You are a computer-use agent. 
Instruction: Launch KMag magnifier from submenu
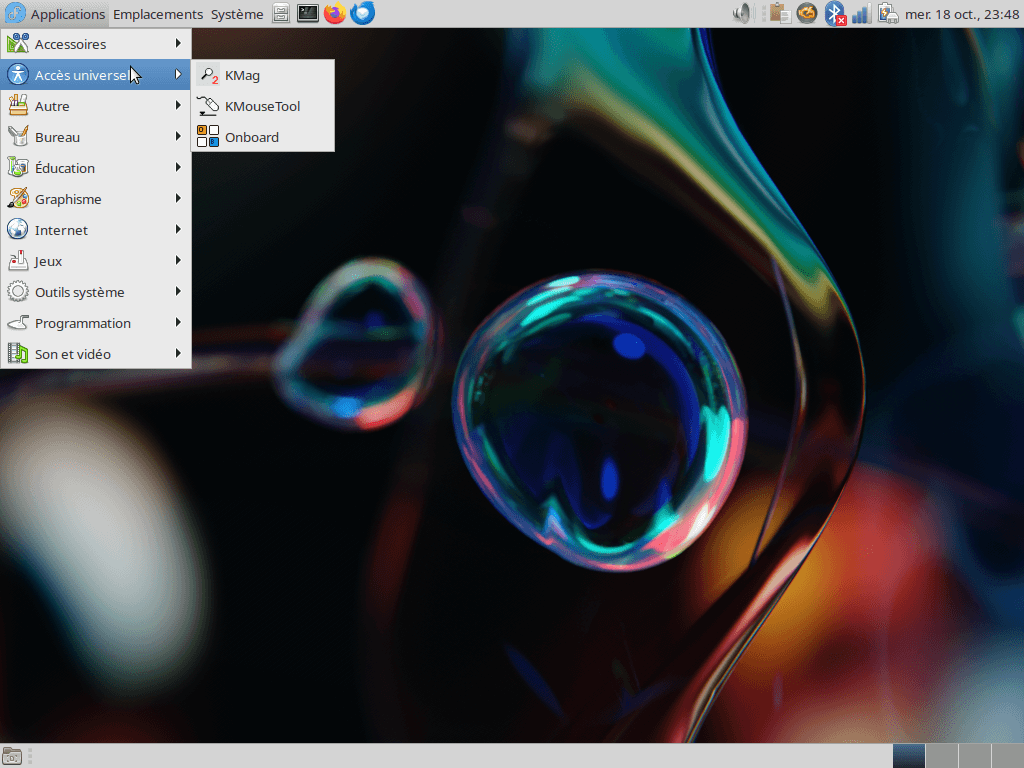click(263, 75)
